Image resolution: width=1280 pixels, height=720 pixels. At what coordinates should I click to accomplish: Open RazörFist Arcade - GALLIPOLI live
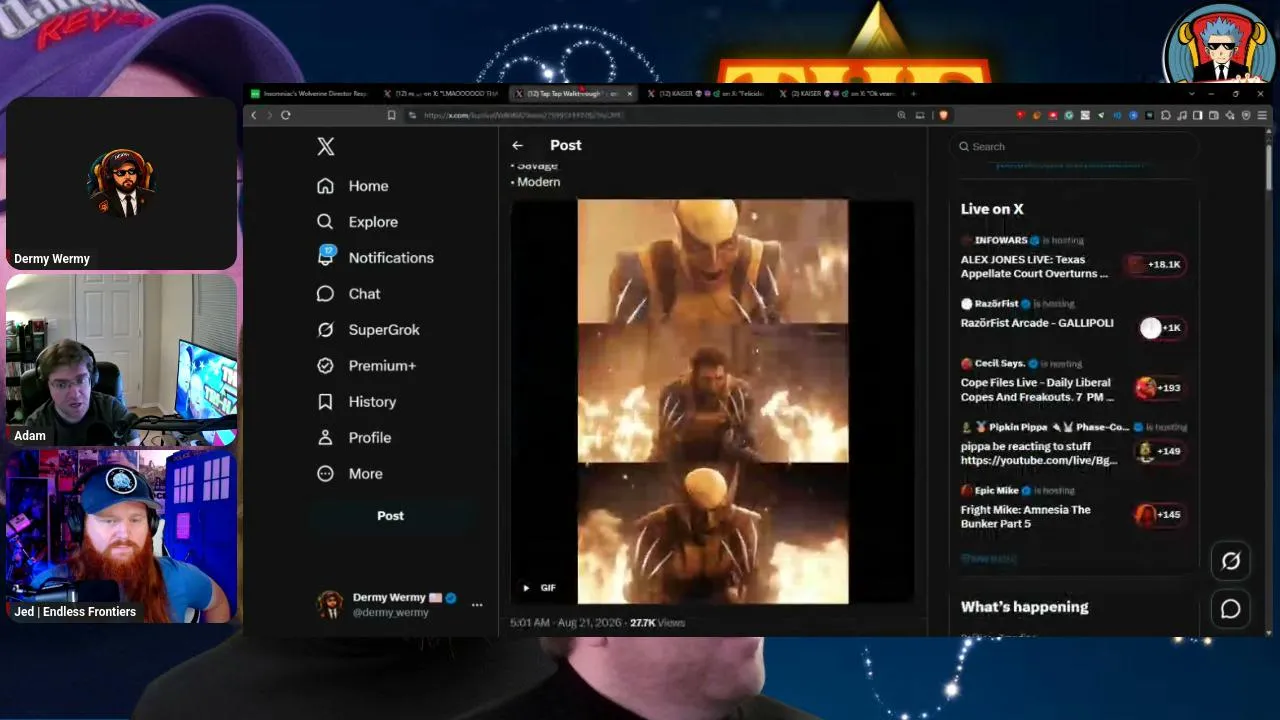click(x=1037, y=323)
